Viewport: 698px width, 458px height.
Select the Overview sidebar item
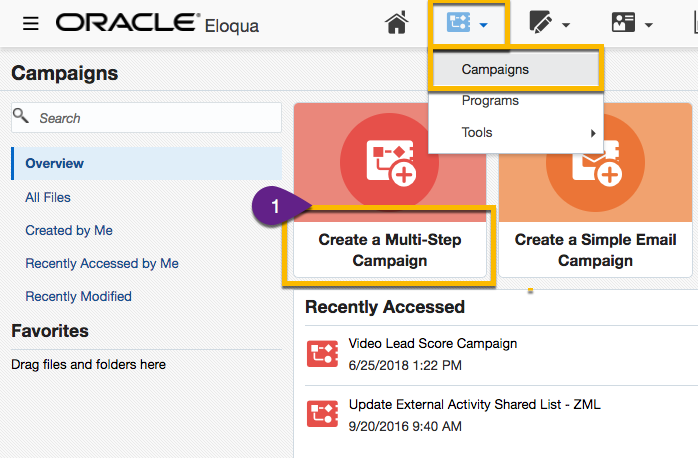[146, 163]
